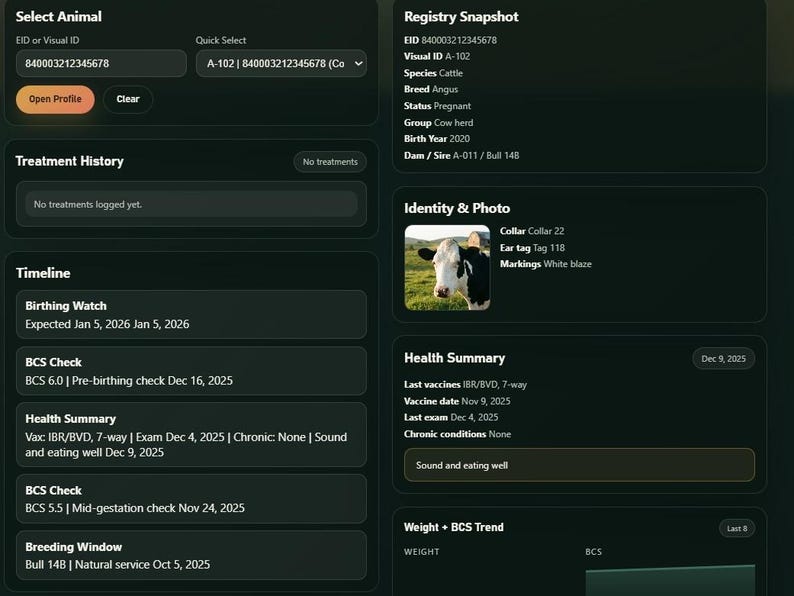The height and width of the screenshot is (596, 794).
Task: Open the Health Summary timeline entry
Action: tap(191, 435)
